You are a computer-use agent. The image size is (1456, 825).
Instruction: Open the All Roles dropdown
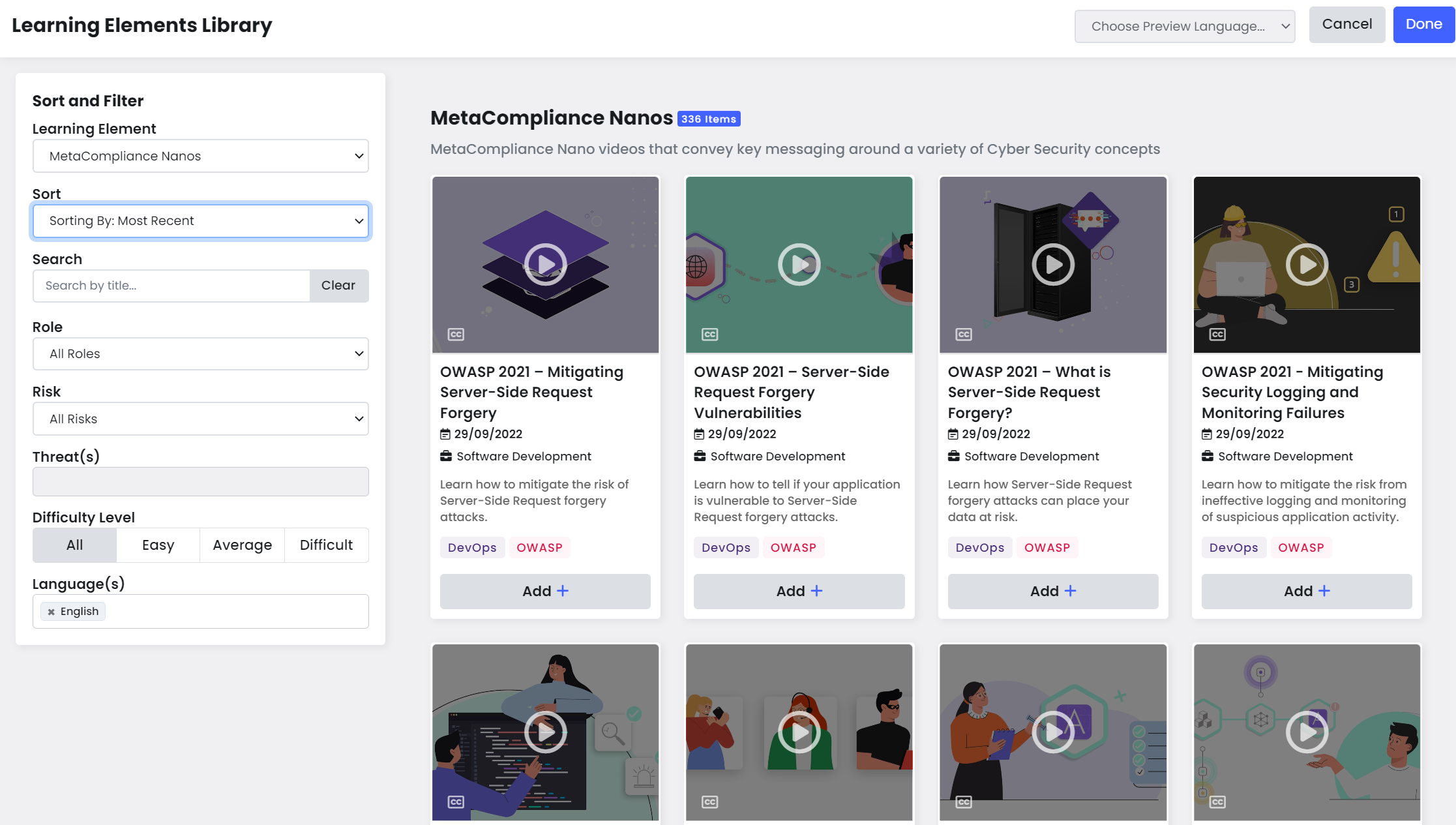point(200,353)
